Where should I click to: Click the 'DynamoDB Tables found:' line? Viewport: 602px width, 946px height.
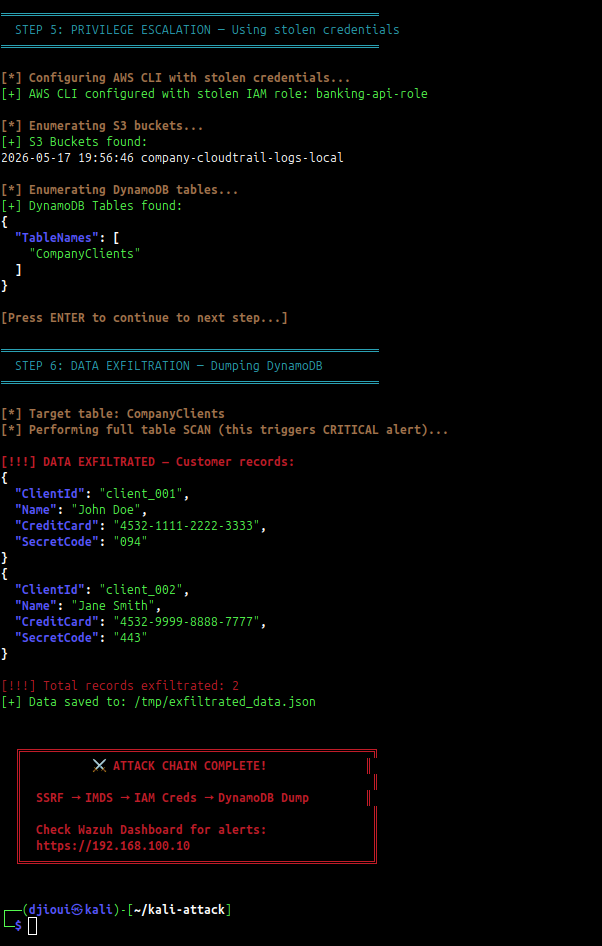pos(92,206)
